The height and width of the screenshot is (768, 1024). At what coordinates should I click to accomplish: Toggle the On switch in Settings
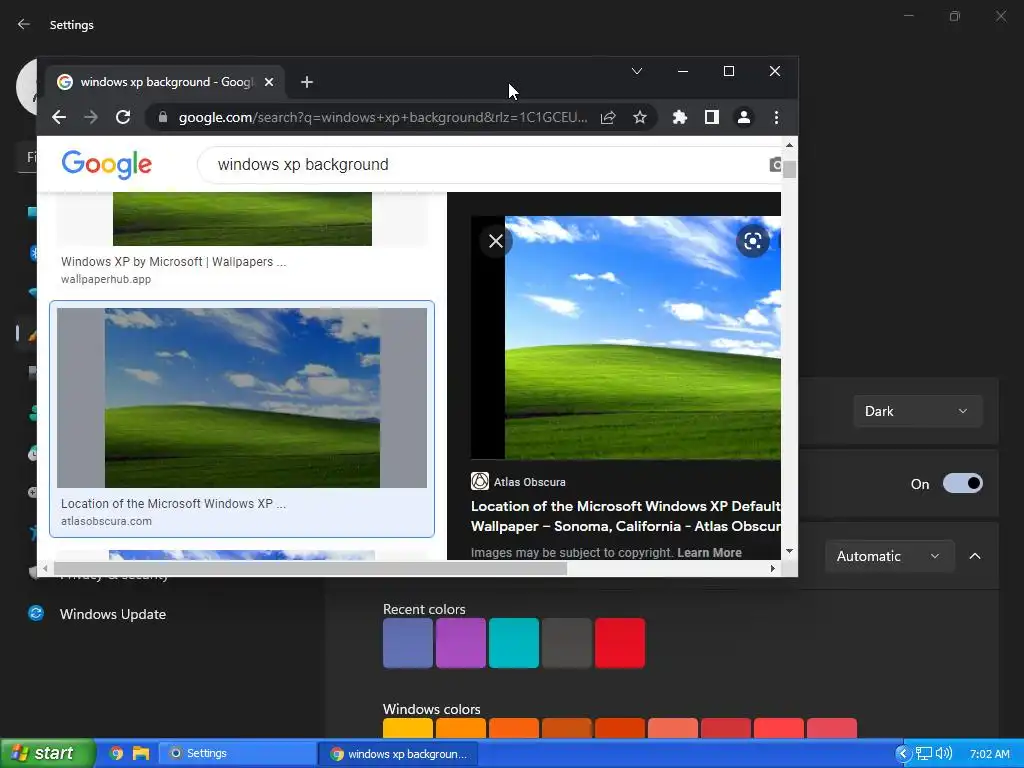[962, 483]
